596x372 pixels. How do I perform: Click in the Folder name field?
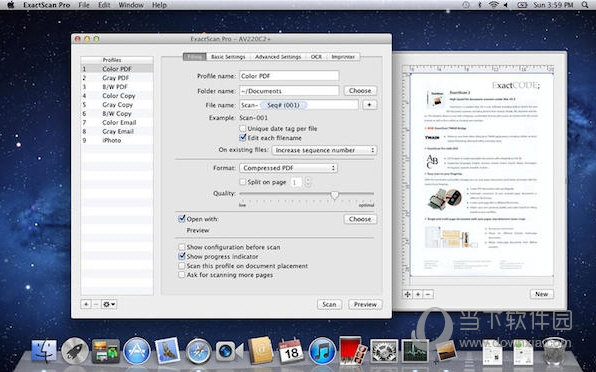click(x=289, y=90)
